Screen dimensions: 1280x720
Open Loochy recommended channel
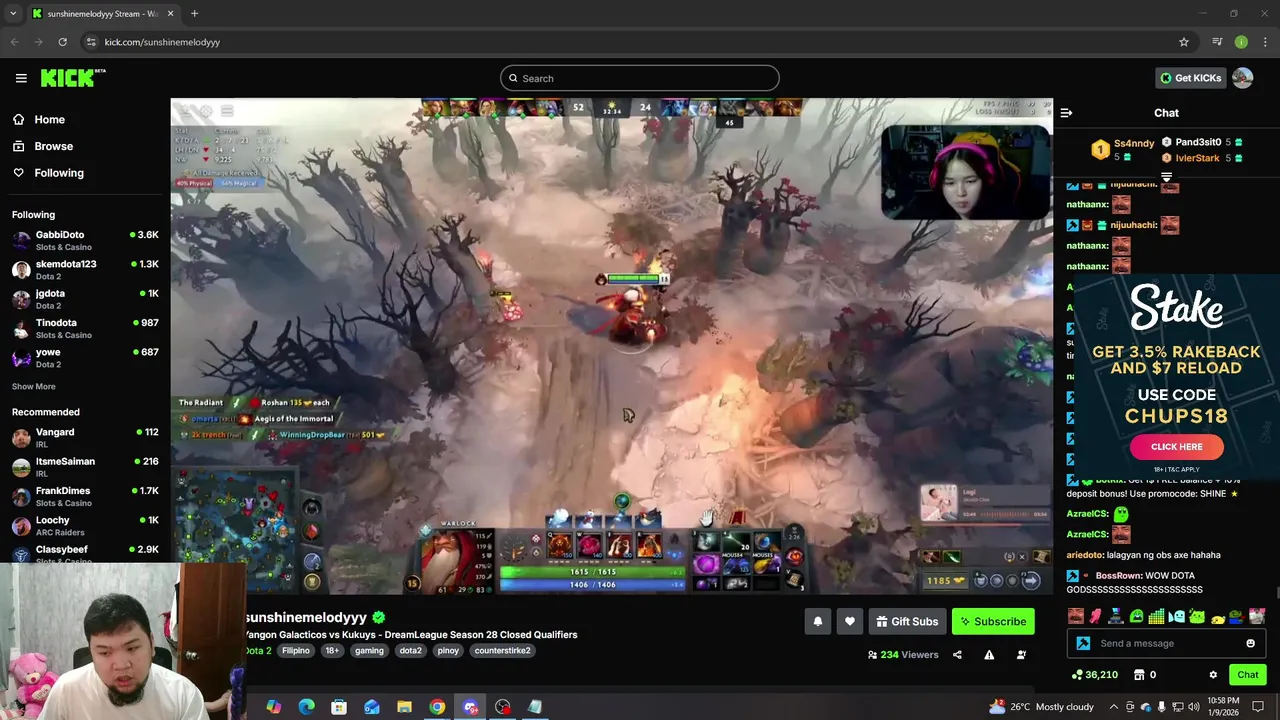click(85, 525)
